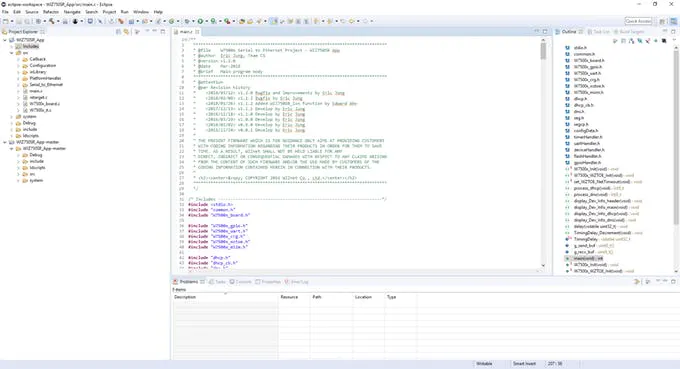The image size is (680, 369).
Task: Click Collapse All in Project Explorer
Action: pos(118,32)
